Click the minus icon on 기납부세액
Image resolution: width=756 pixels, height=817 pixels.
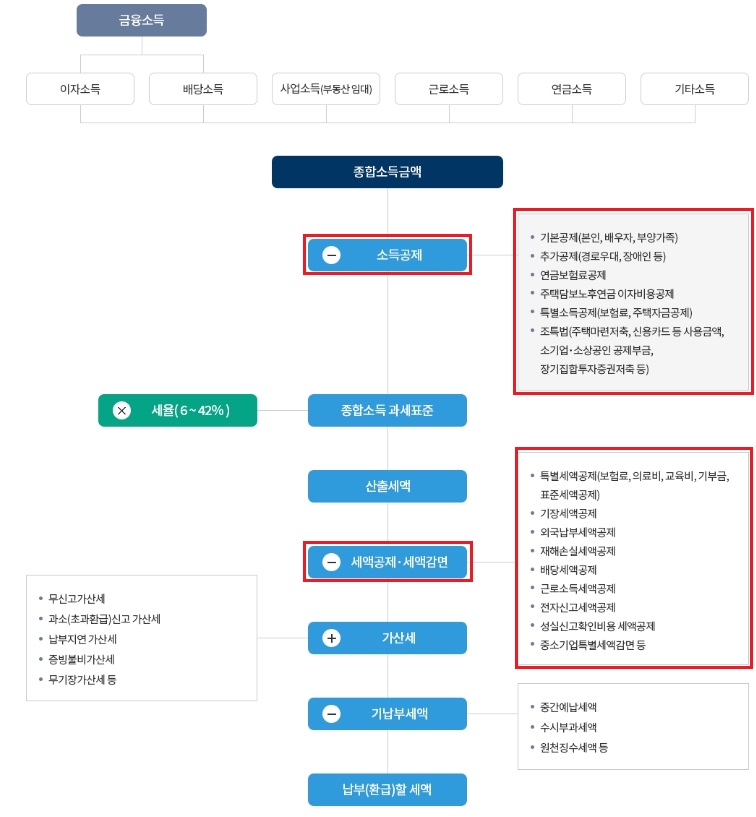point(331,713)
